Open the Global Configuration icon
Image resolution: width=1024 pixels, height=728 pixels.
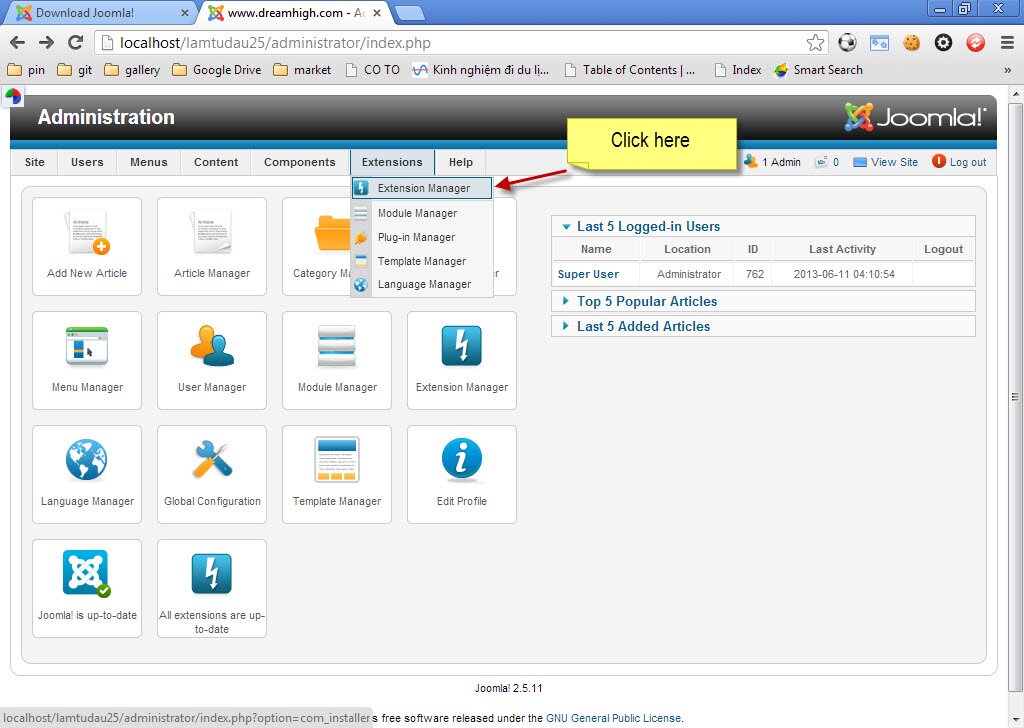point(211,473)
